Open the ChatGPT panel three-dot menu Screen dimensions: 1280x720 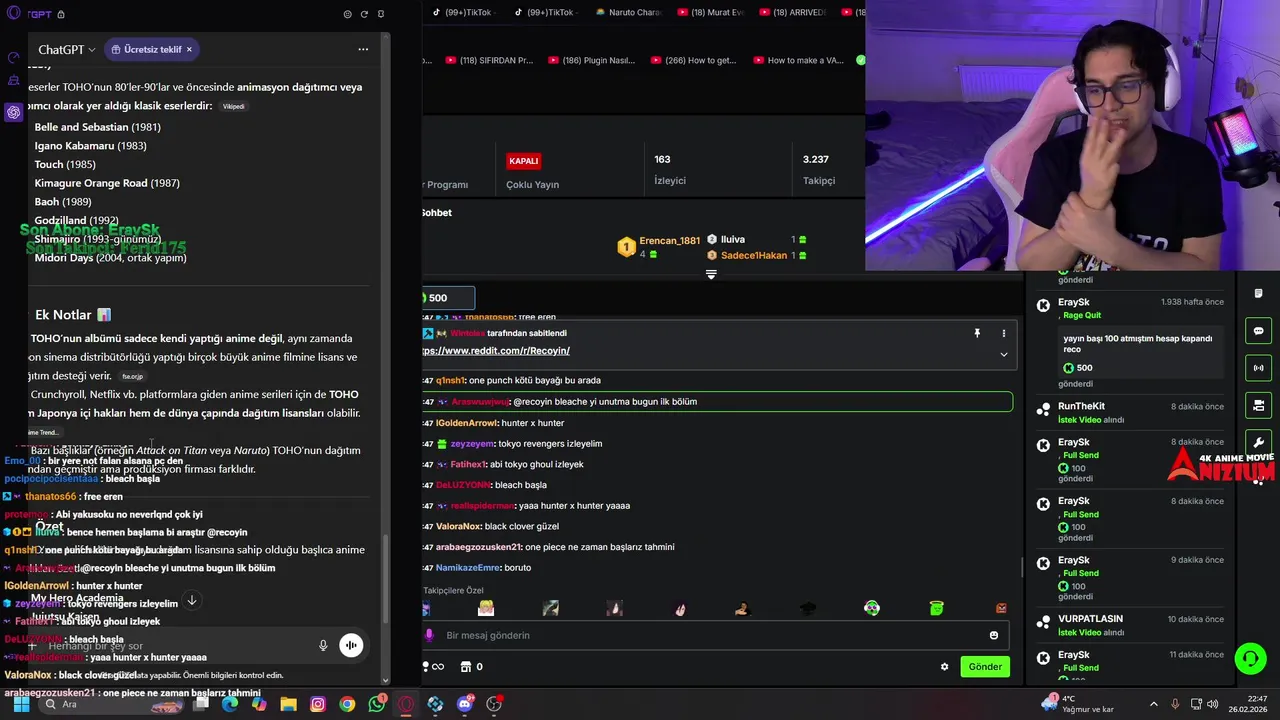363,49
